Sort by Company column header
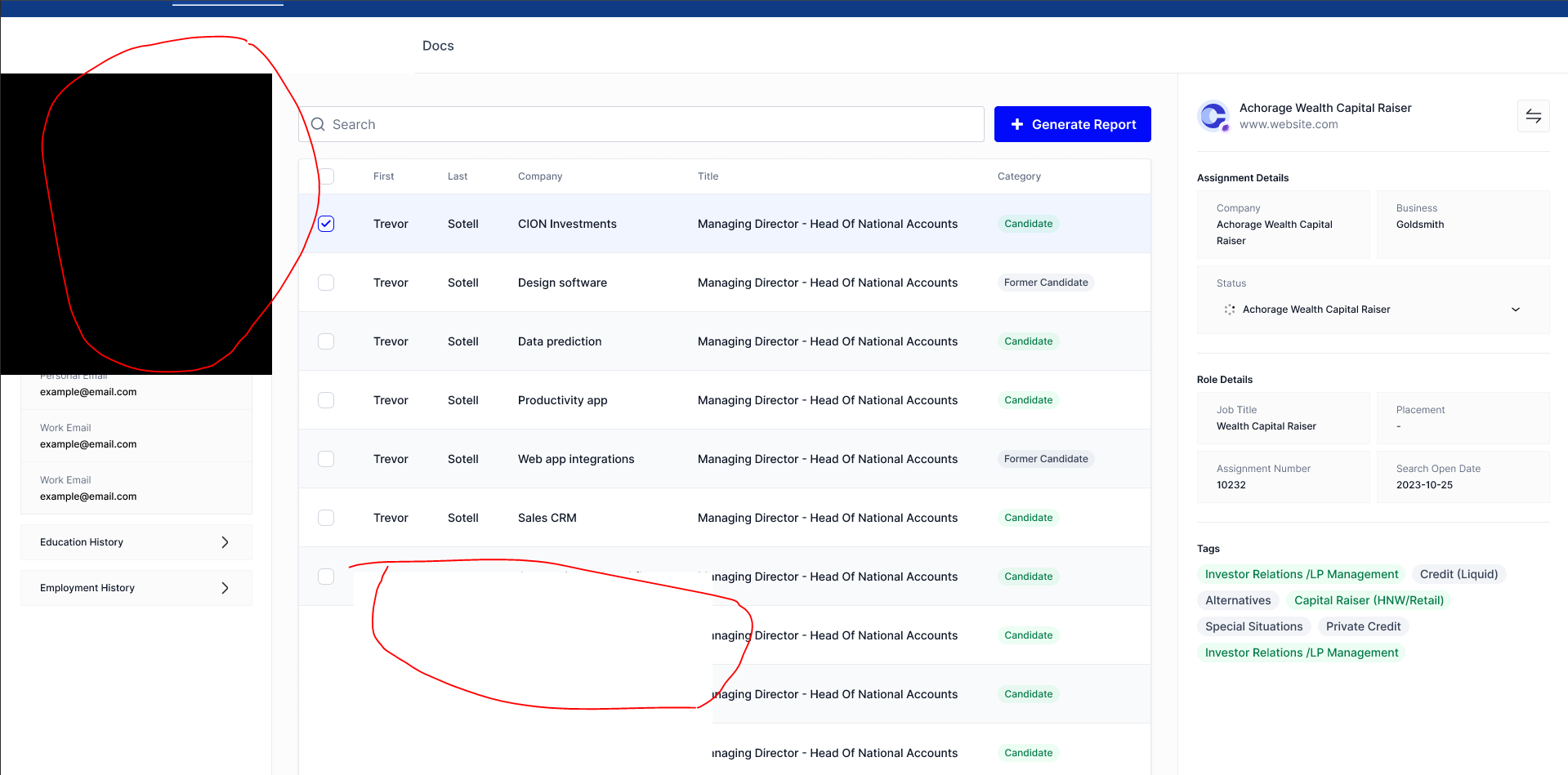Viewport: 1568px width, 775px height. coord(540,176)
